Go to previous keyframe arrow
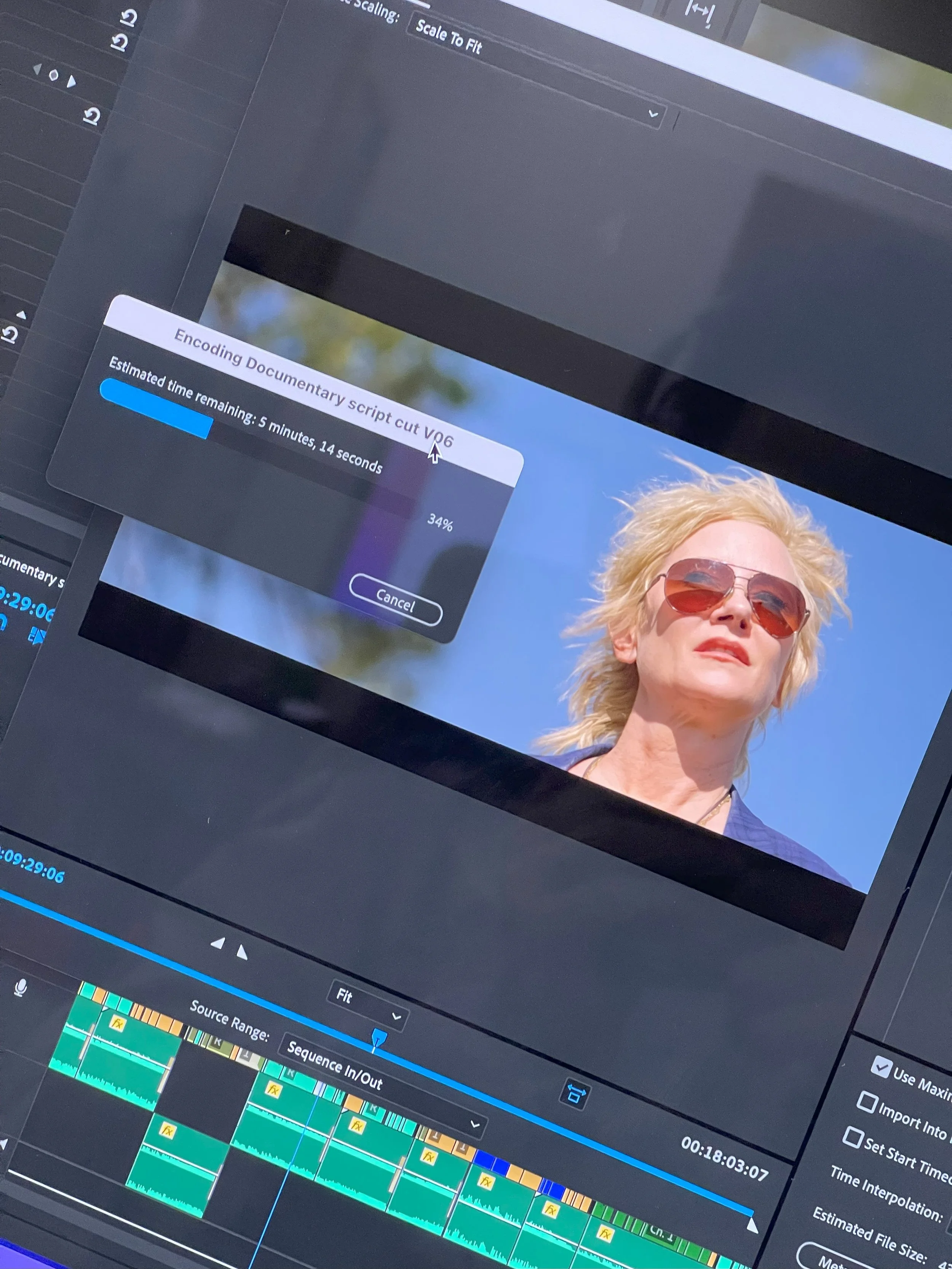952x1269 pixels. (x=37, y=69)
